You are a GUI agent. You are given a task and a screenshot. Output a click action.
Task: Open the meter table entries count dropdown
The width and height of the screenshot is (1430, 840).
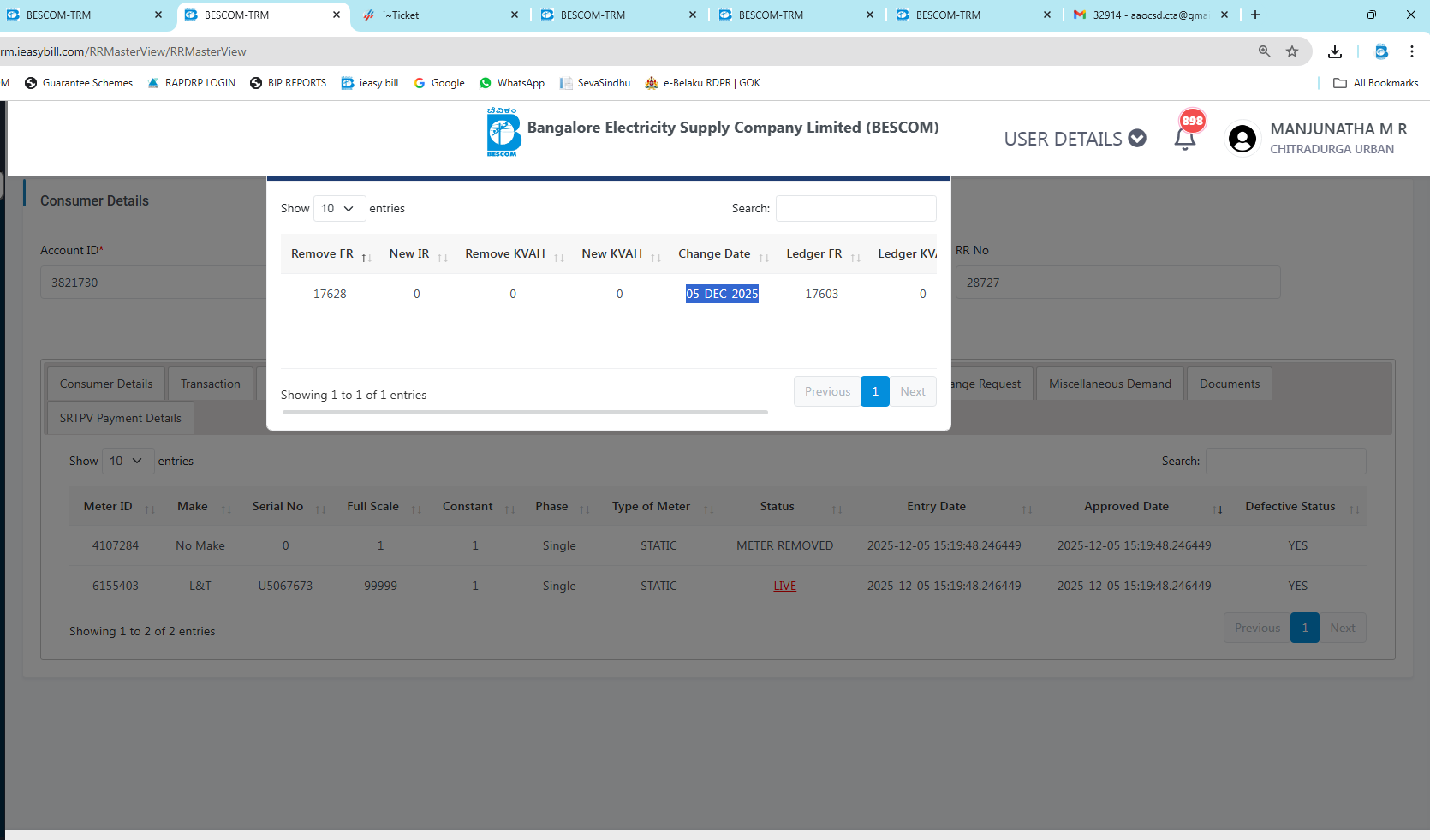click(128, 461)
